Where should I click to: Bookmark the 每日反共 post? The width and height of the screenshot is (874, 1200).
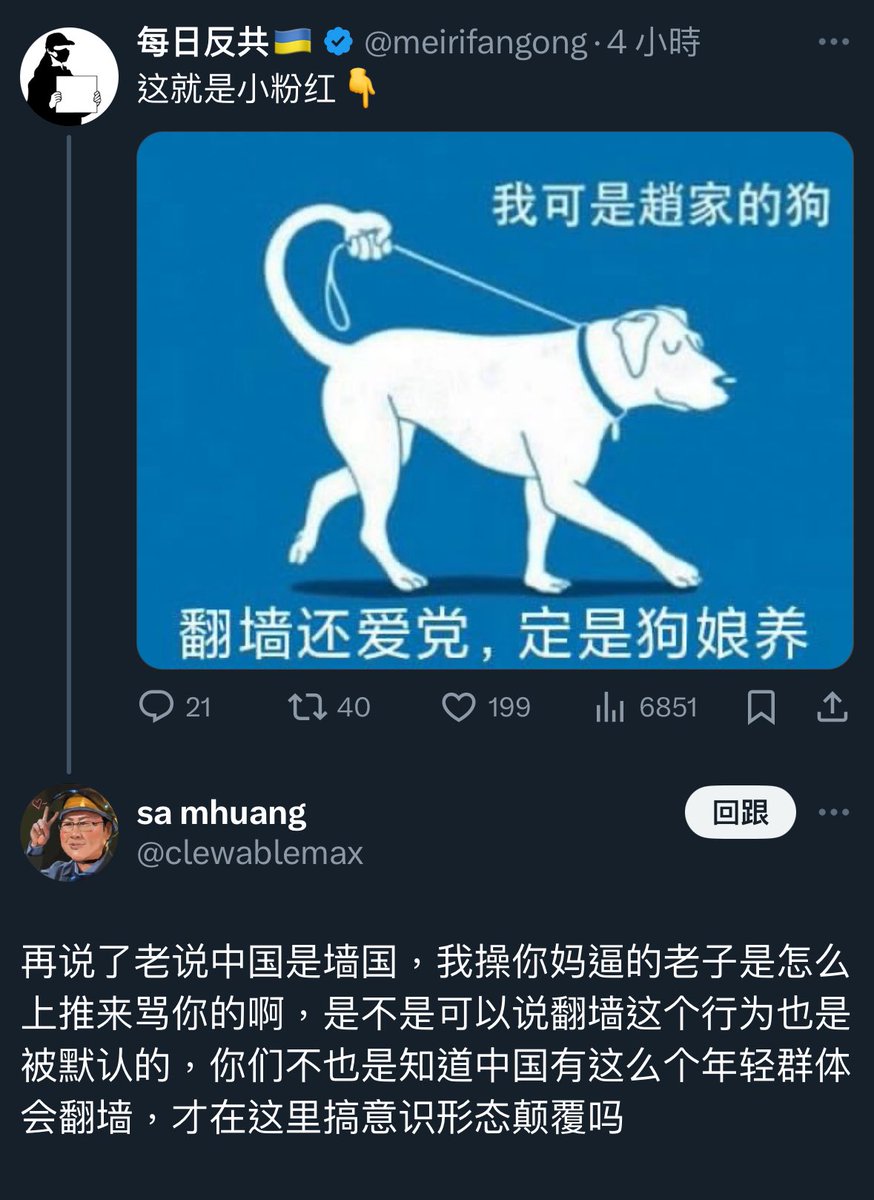coord(761,708)
